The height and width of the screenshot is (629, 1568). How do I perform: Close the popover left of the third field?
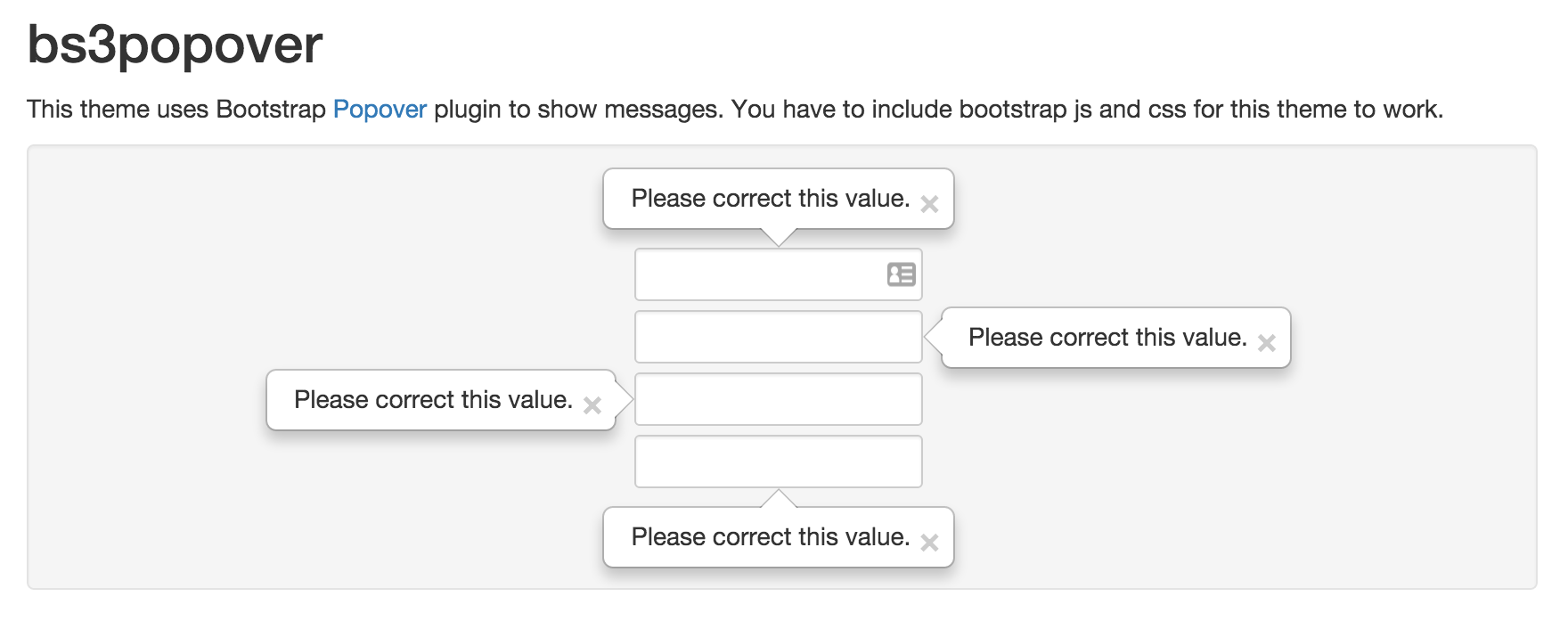pyautogui.click(x=592, y=405)
